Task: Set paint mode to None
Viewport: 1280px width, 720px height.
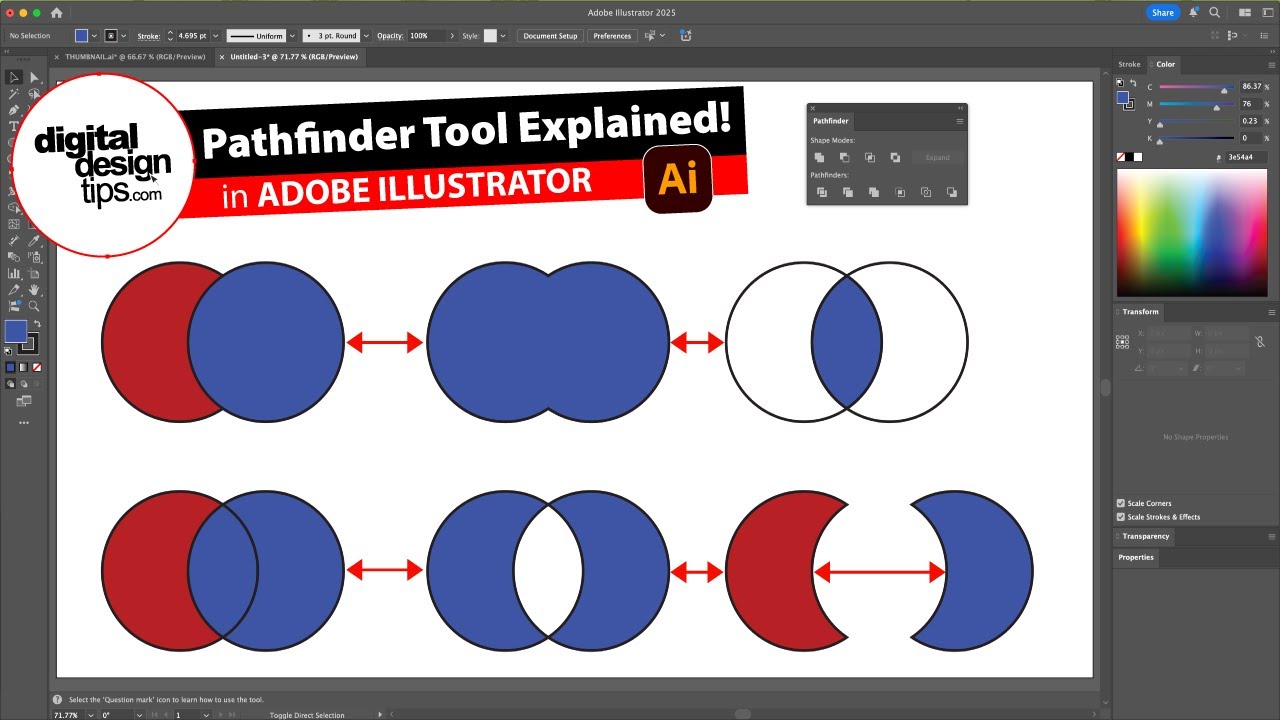Action: click(x=37, y=367)
